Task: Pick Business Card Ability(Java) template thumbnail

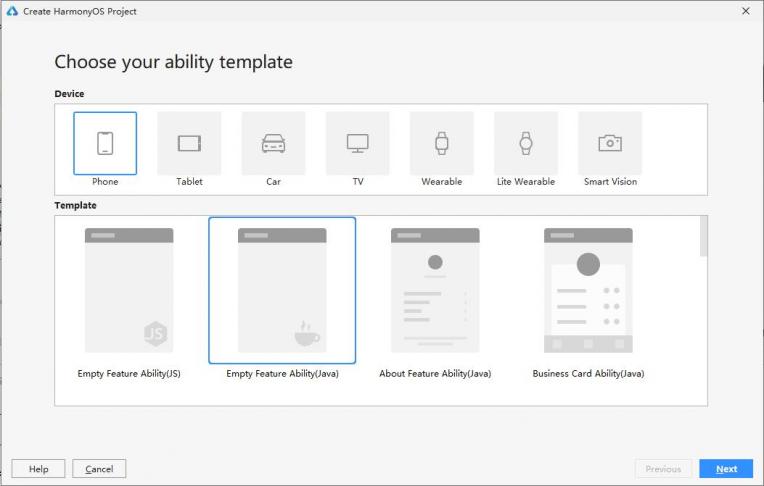Action: tap(588, 290)
